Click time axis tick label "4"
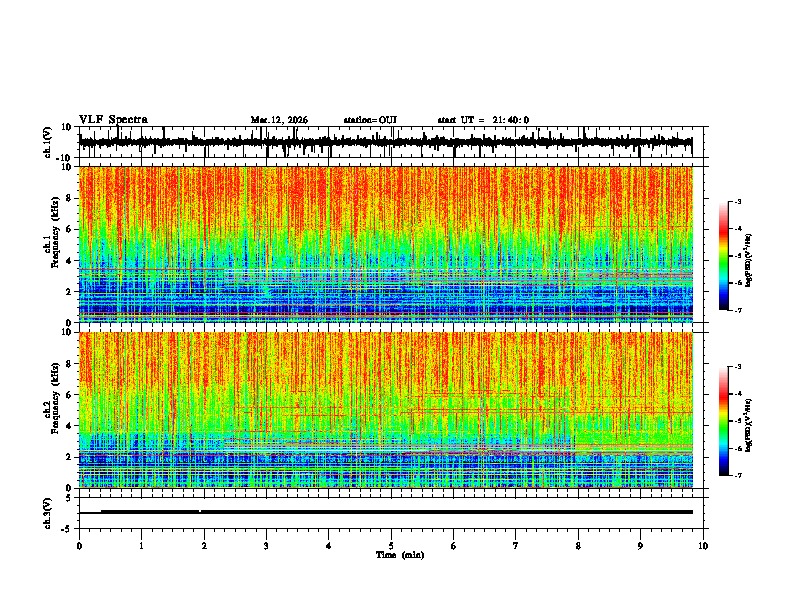Screen dimensions: 792x612 coord(329,546)
